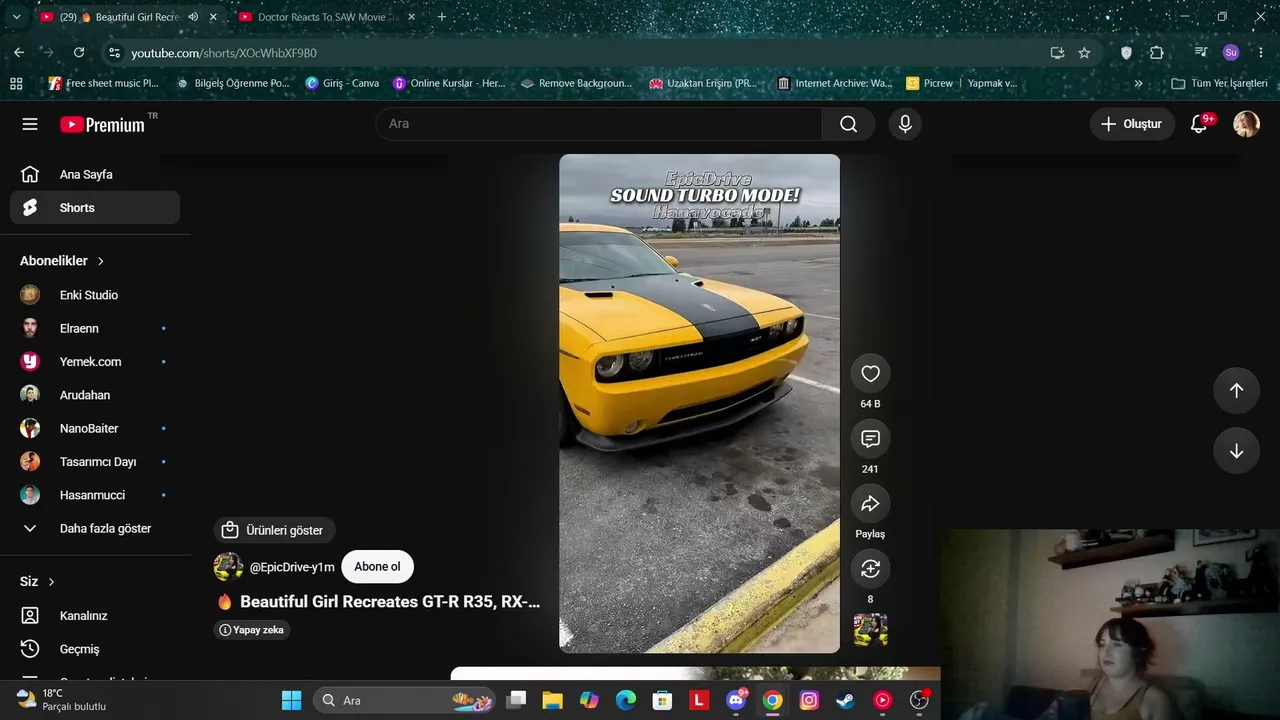Open the shield extension icon in Chrome toolbar
The image size is (1280, 720).
[x=1126, y=53]
